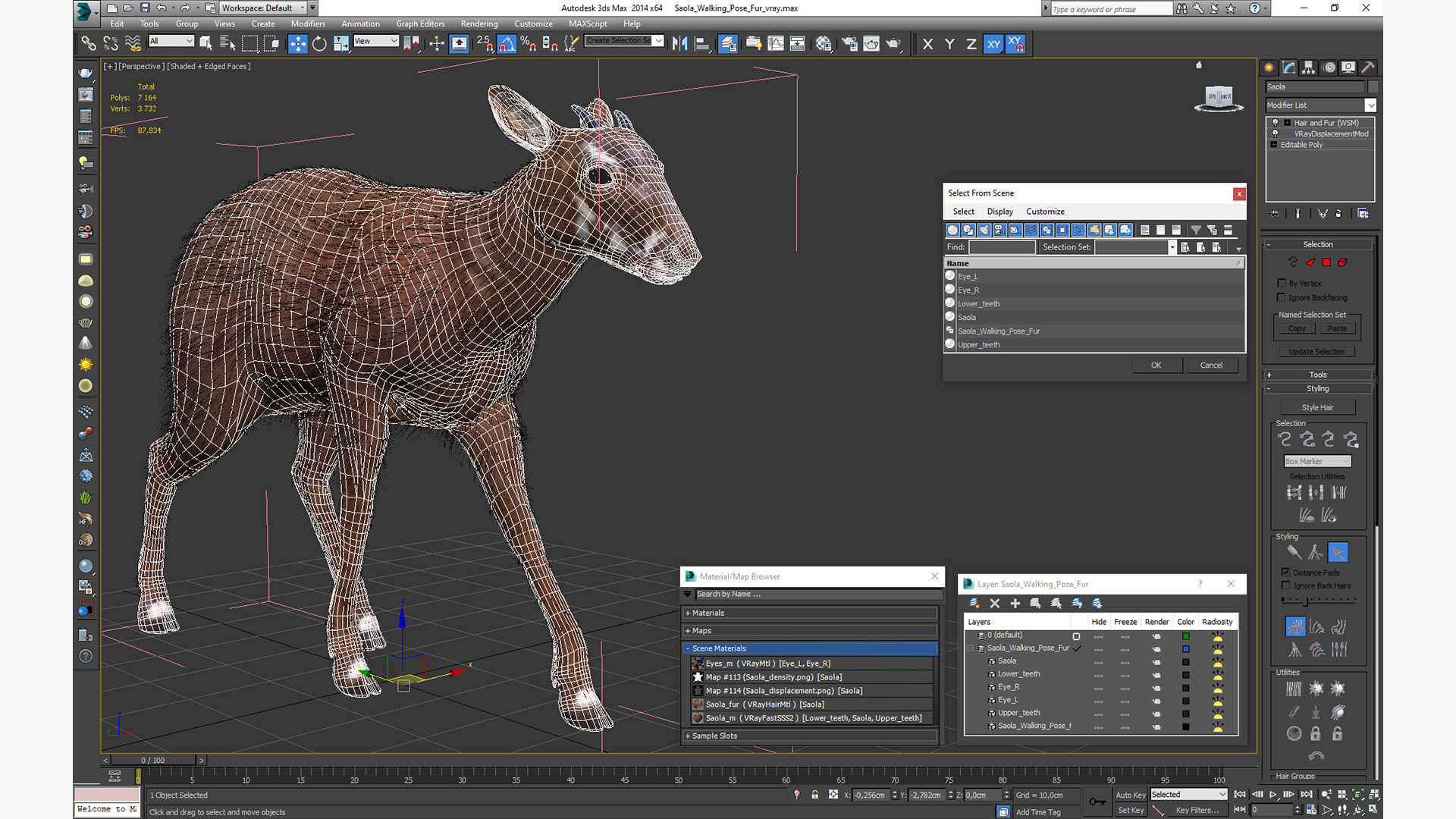Image resolution: width=1456 pixels, height=819 pixels.
Task: Click the green color swatch of layer 0 (default)
Action: click(x=1185, y=636)
